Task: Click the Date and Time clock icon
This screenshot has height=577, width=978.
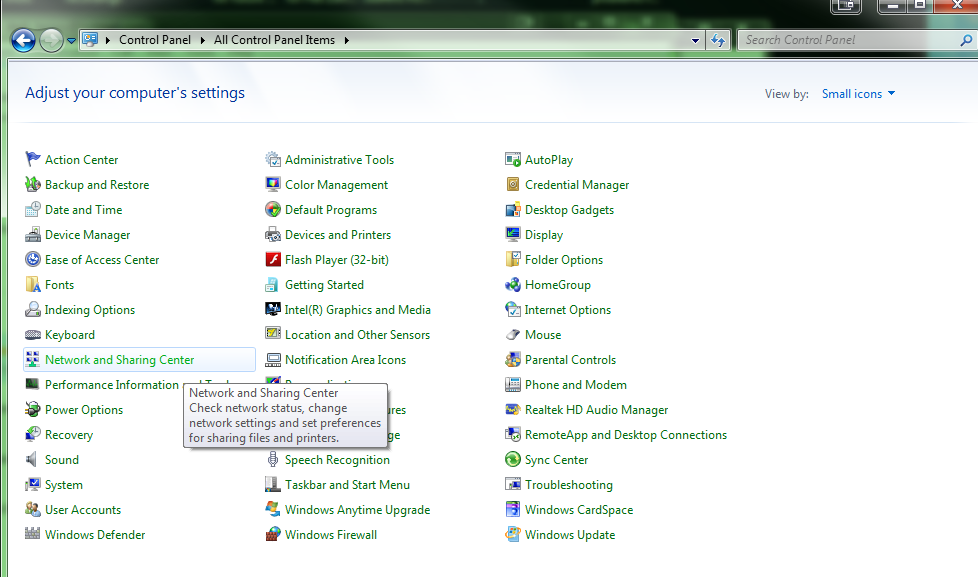Action: coord(32,209)
